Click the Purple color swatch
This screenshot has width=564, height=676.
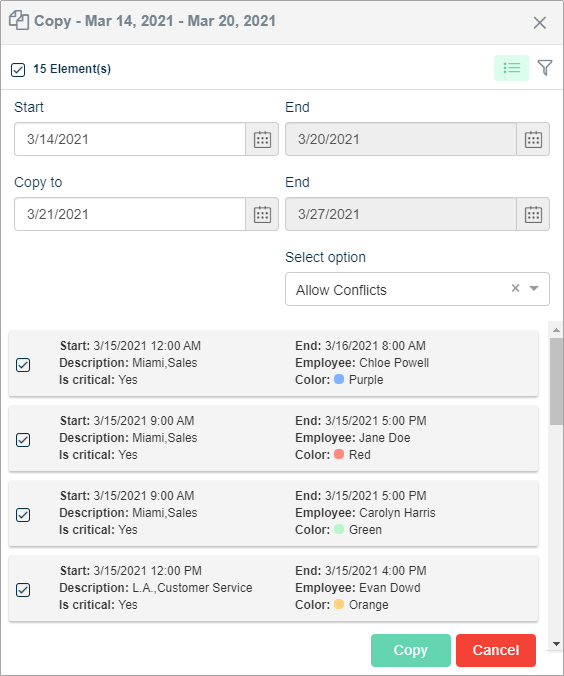click(x=339, y=379)
